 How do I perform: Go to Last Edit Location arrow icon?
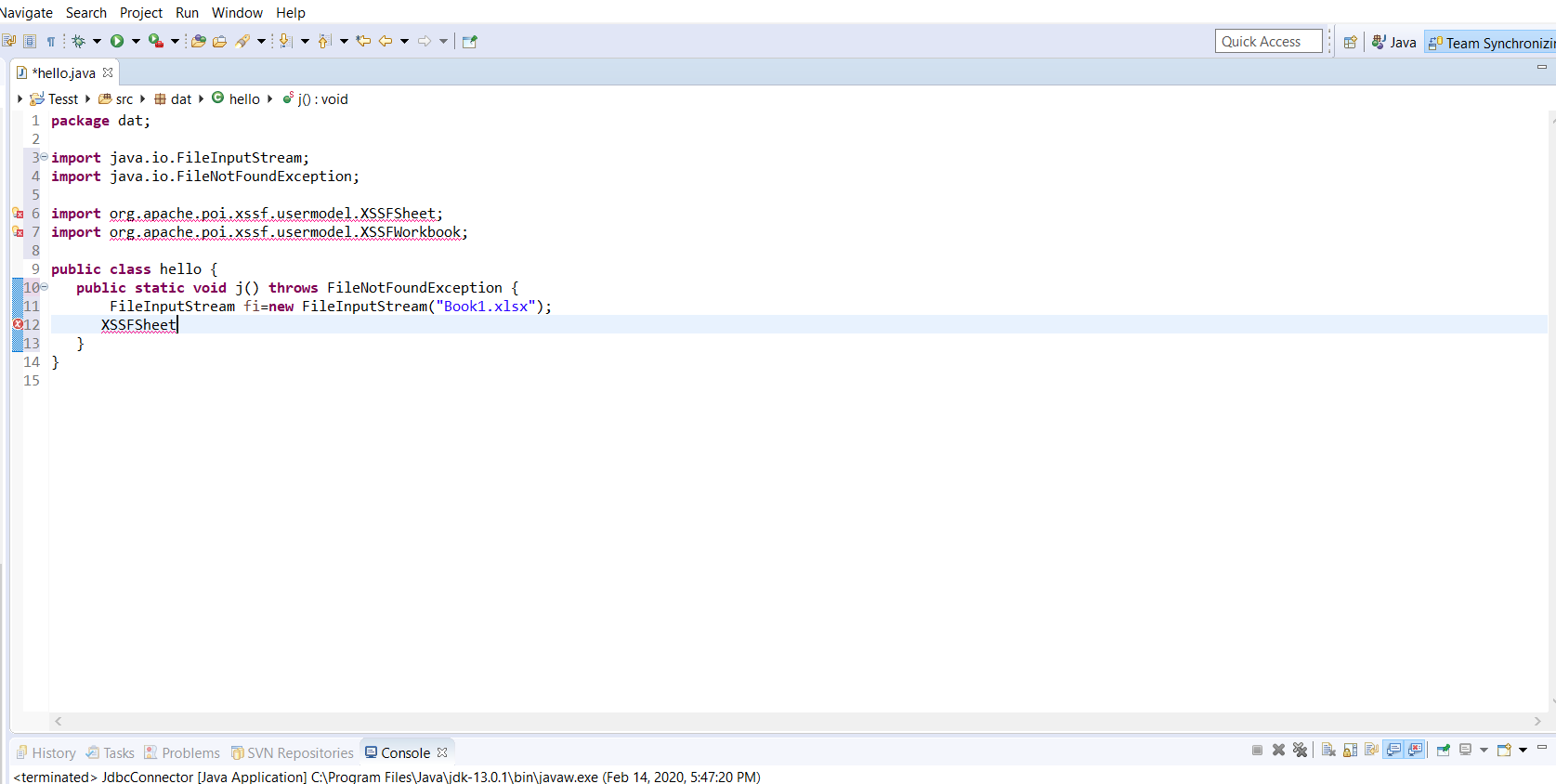tap(363, 41)
